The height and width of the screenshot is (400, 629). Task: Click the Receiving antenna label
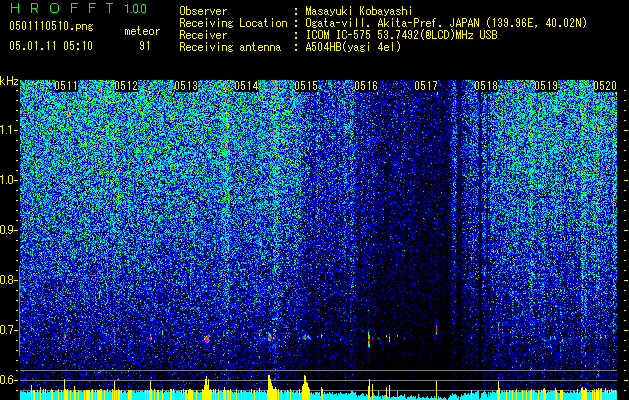[x=230, y=47]
